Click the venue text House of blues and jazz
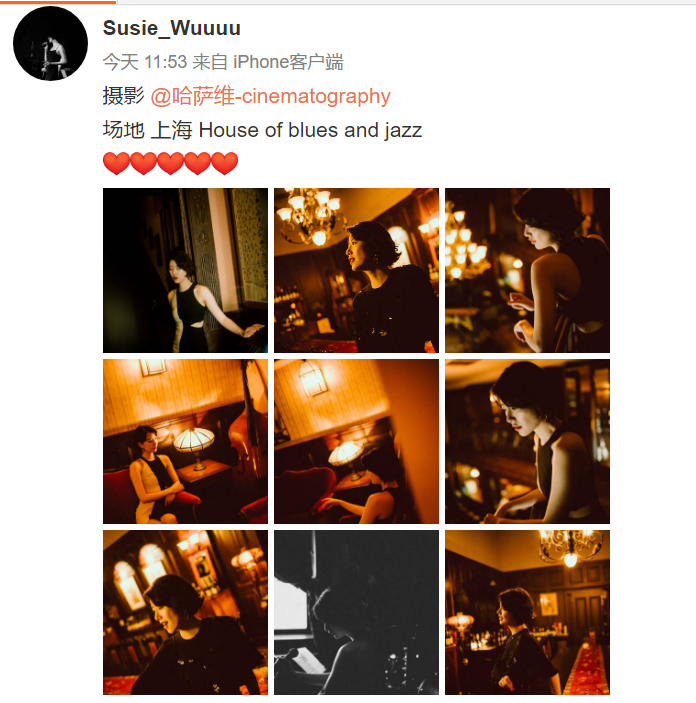 (x=310, y=130)
